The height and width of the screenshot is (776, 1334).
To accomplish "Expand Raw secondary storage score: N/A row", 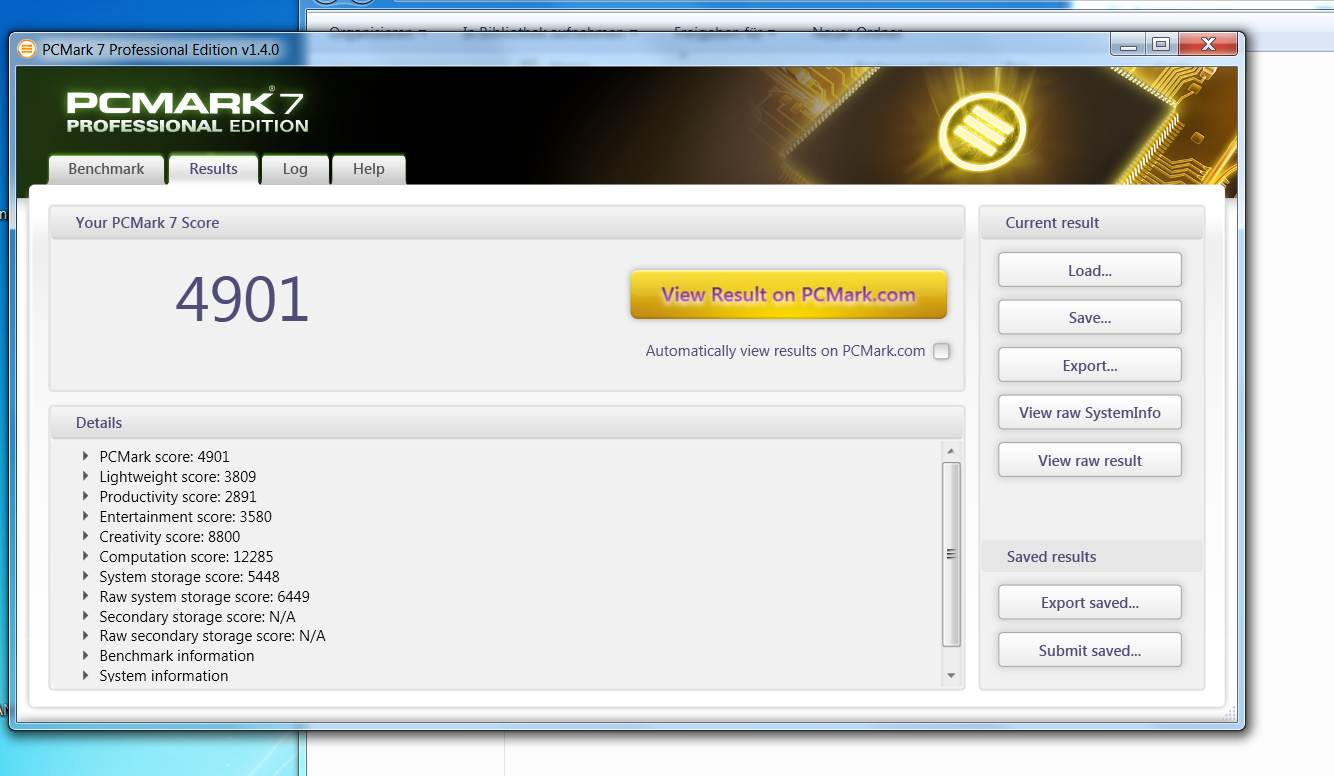I will click(86, 636).
